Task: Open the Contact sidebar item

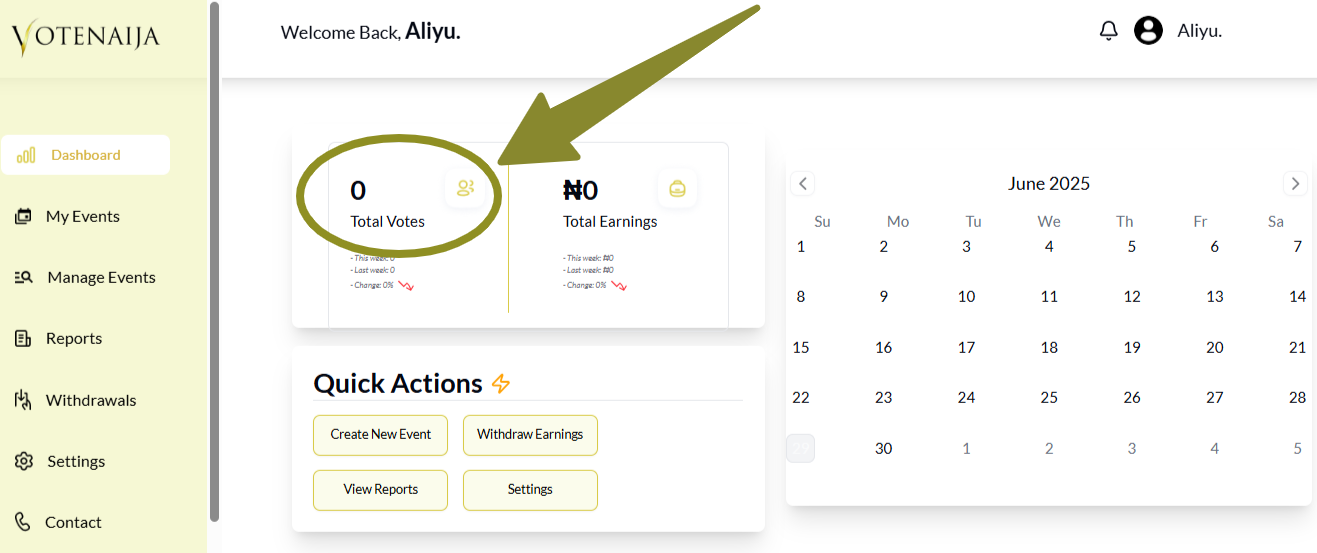Action: pos(73,523)
